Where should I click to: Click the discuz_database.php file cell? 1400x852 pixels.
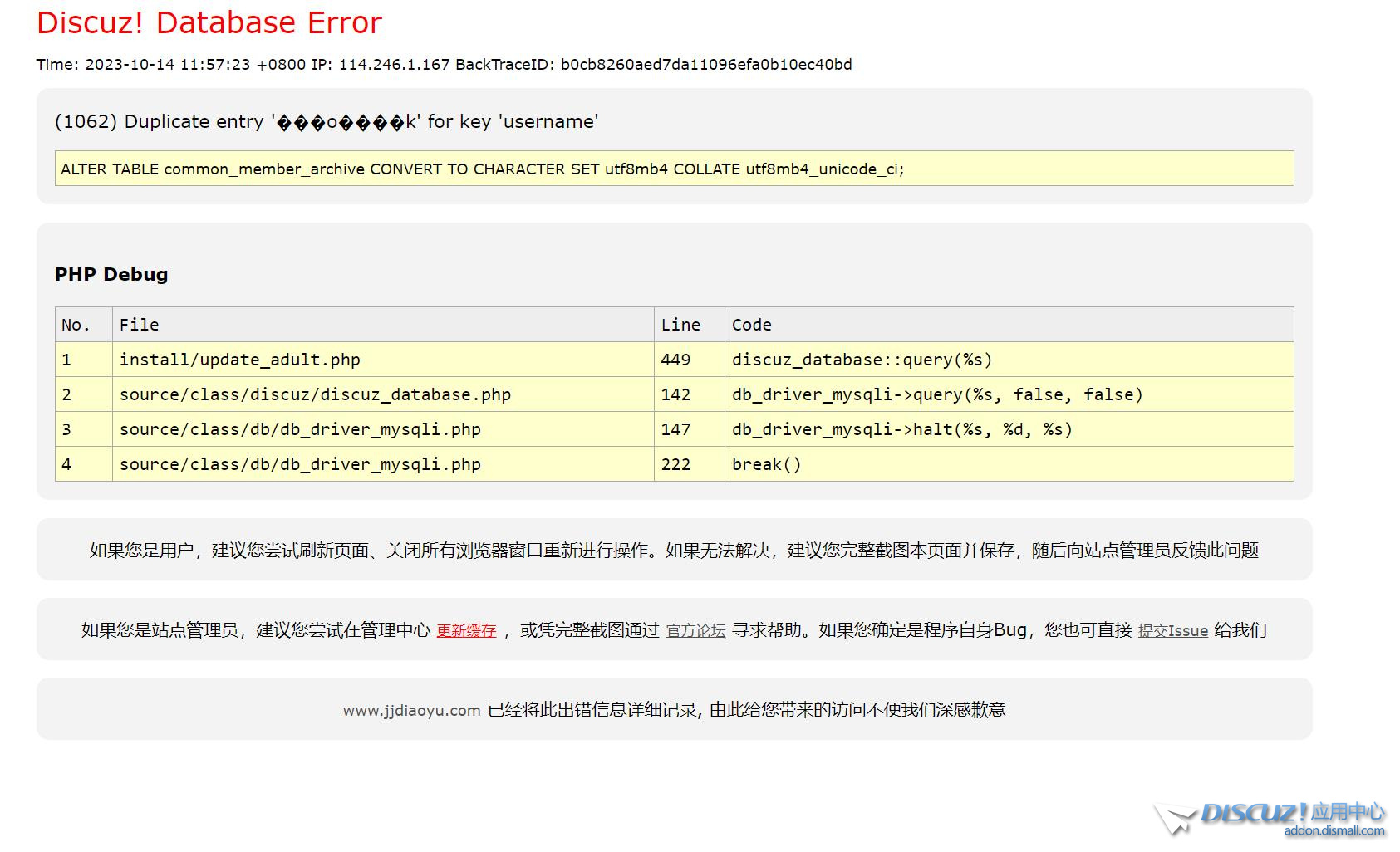[x=383, y=394]
